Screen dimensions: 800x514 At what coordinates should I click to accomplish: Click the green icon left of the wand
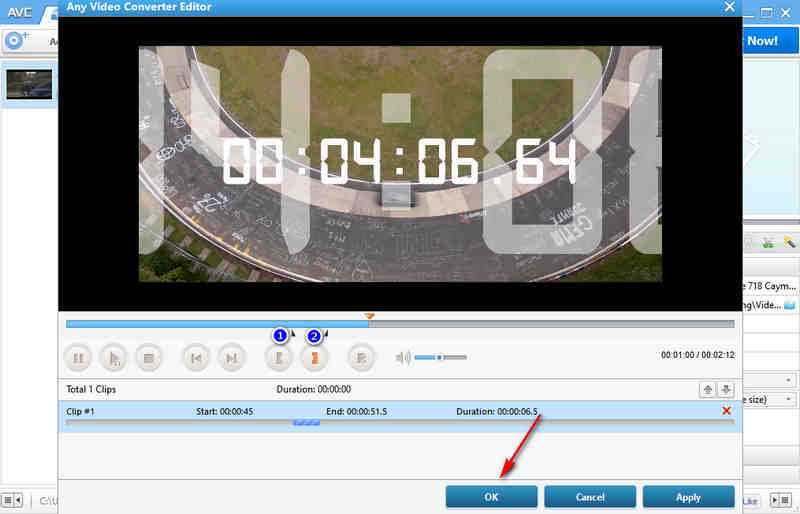tap(768, 242)
